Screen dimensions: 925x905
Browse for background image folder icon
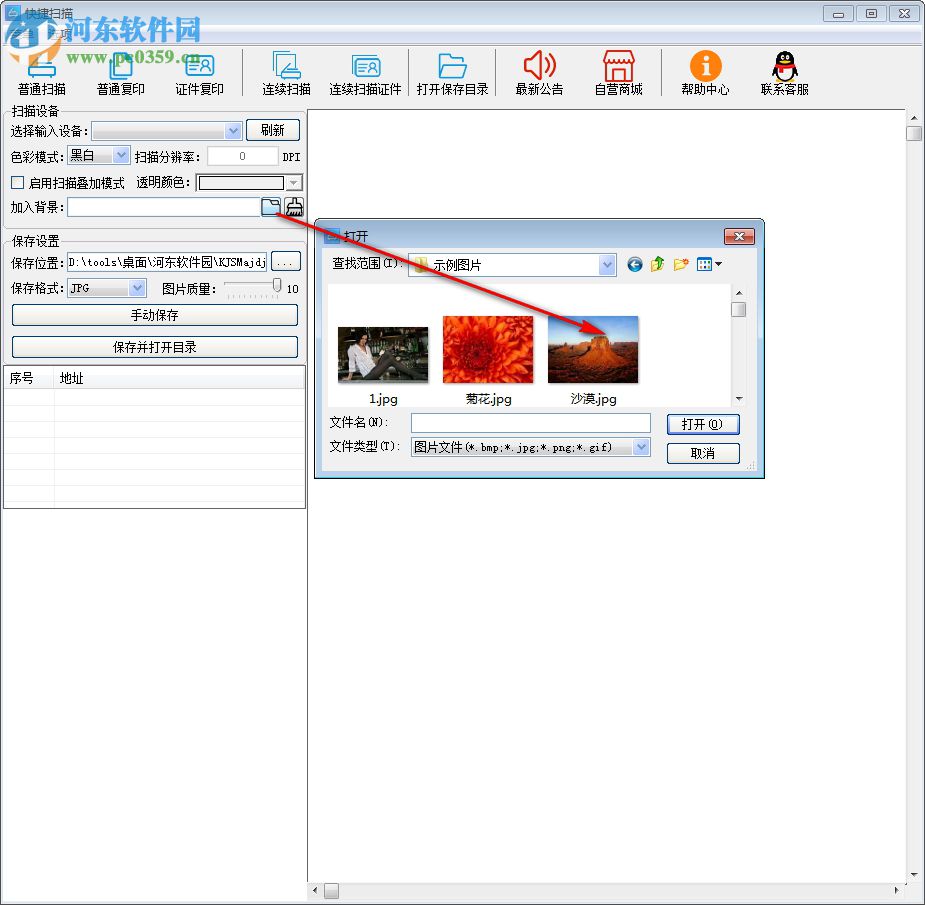tap(271, 206)
